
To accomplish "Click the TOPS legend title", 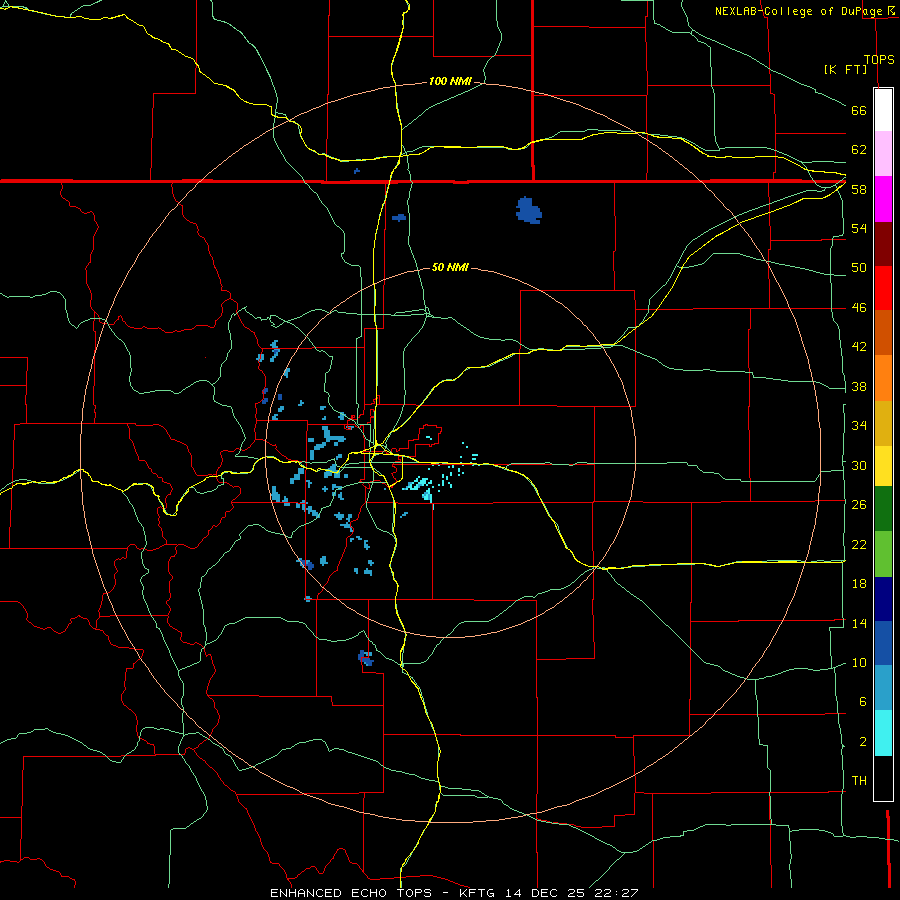I will click(879, 60).
